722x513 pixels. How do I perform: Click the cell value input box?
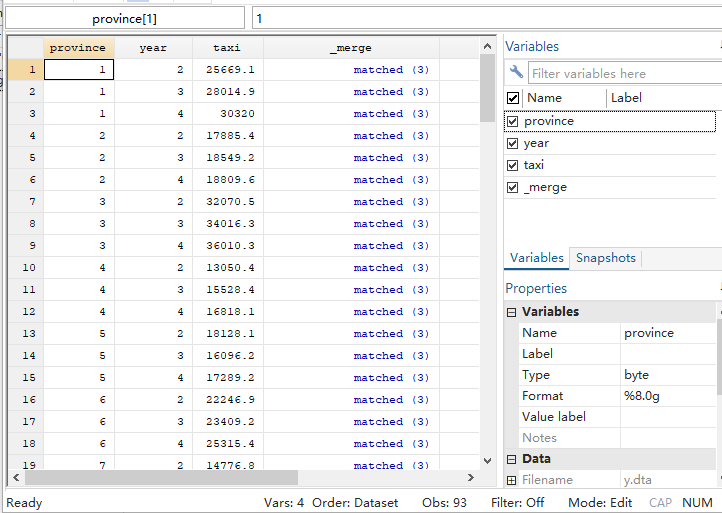[487, 18]
